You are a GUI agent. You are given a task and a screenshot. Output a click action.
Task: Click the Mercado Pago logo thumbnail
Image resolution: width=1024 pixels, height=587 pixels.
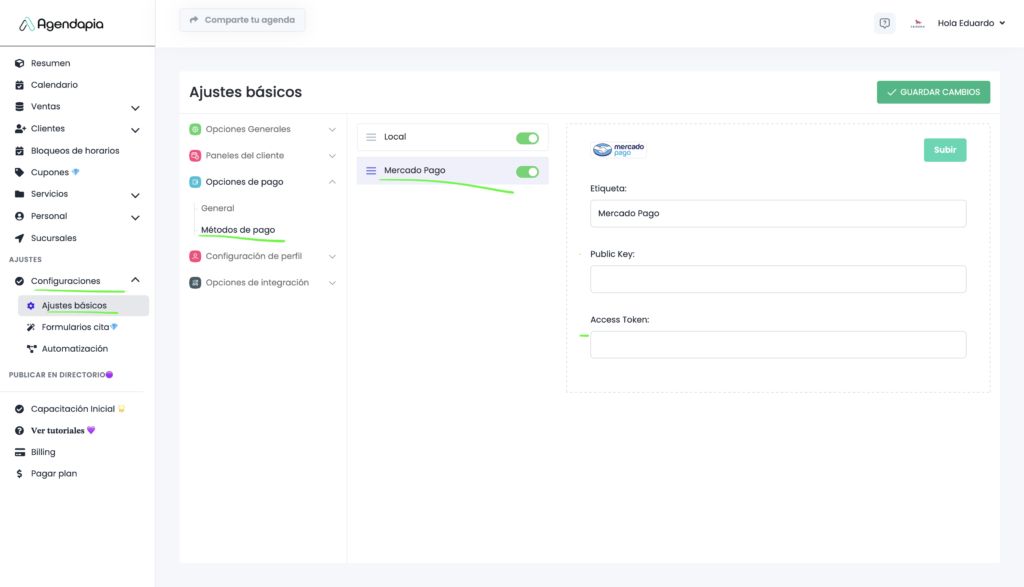pyautogui.click(x=618, y=150)
